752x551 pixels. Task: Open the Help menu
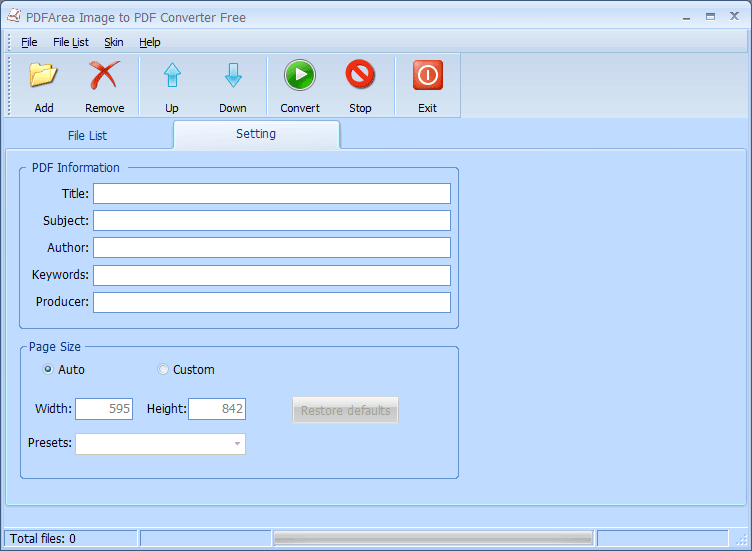[x=150, y=42]
